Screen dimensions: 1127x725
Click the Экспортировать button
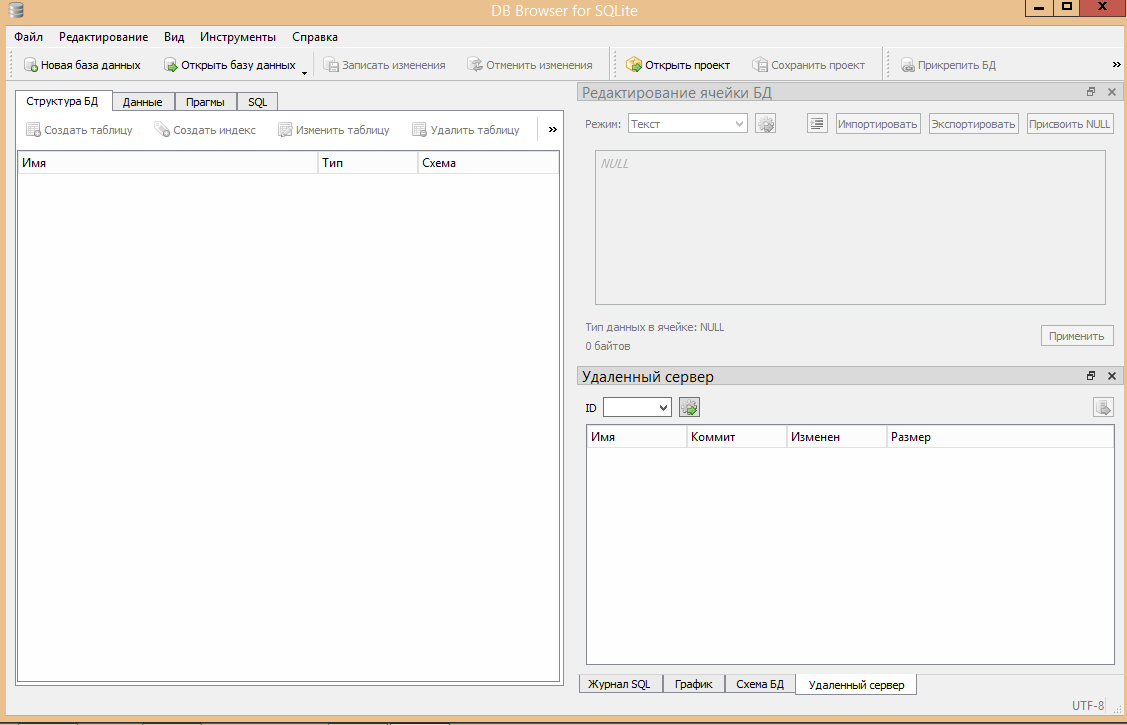coord(973,124)
